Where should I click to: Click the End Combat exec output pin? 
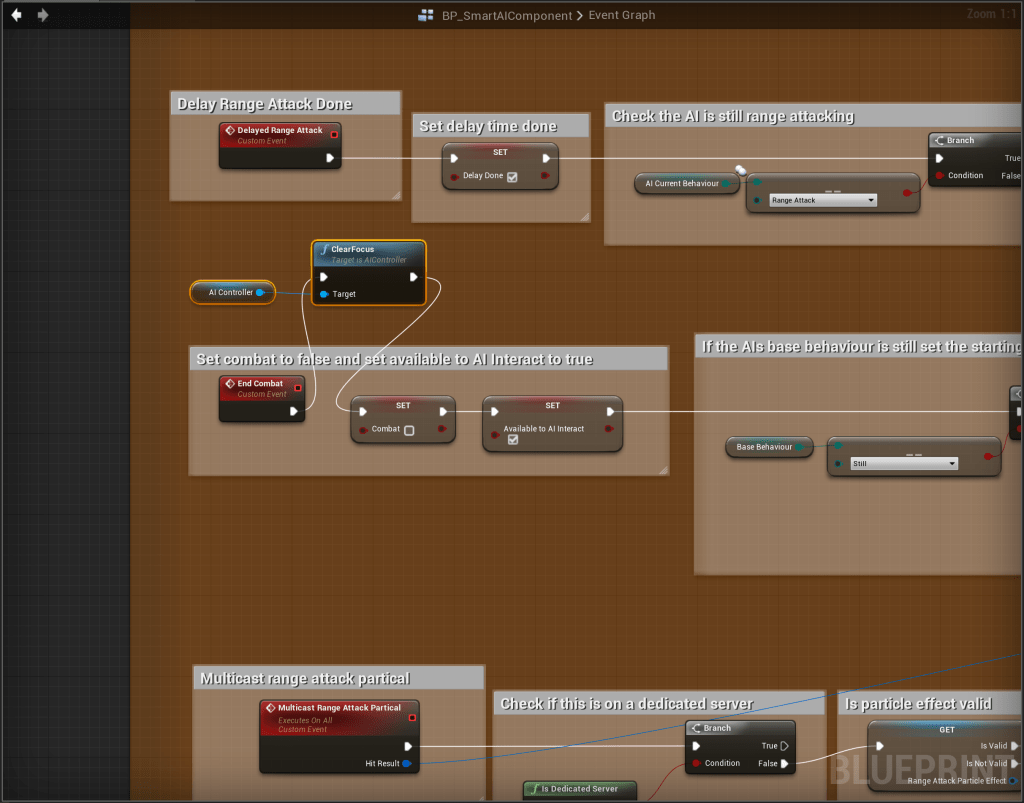click(x=294, y=411)
